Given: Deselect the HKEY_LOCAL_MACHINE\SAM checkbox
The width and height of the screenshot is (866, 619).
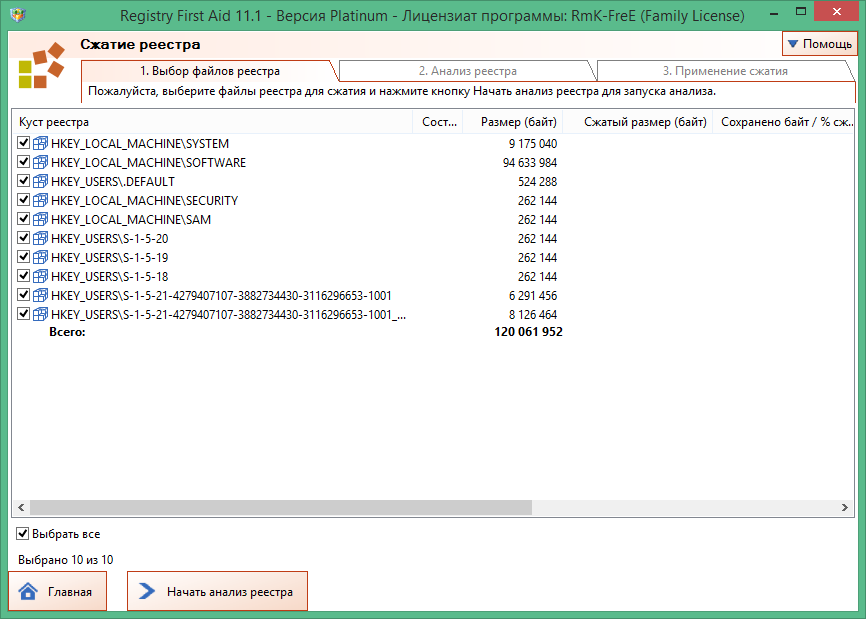Looking at the screenshot, I should [23, 219].
